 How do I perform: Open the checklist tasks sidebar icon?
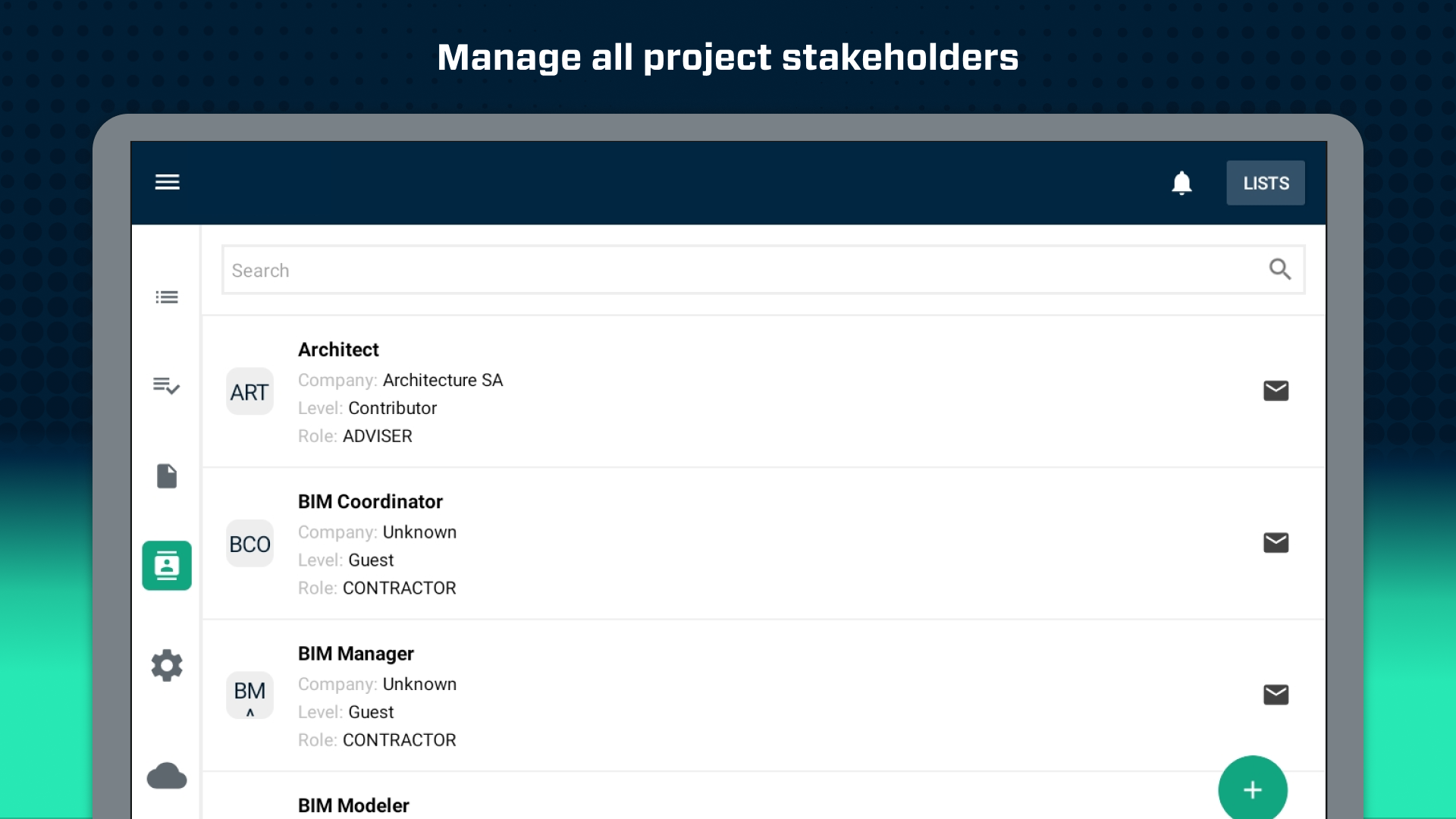pos(167,386)
